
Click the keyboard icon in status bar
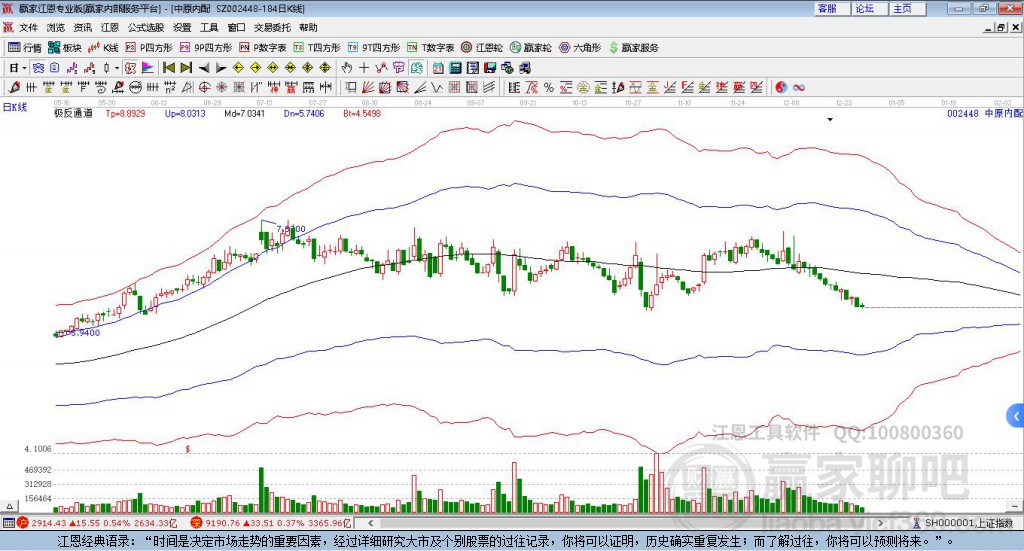(x=8, y=523)
